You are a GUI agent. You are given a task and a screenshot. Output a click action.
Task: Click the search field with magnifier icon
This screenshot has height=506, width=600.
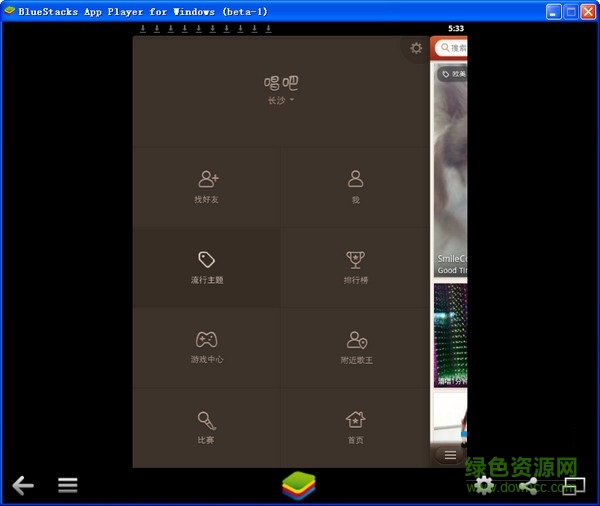click(x=454, y=48)
